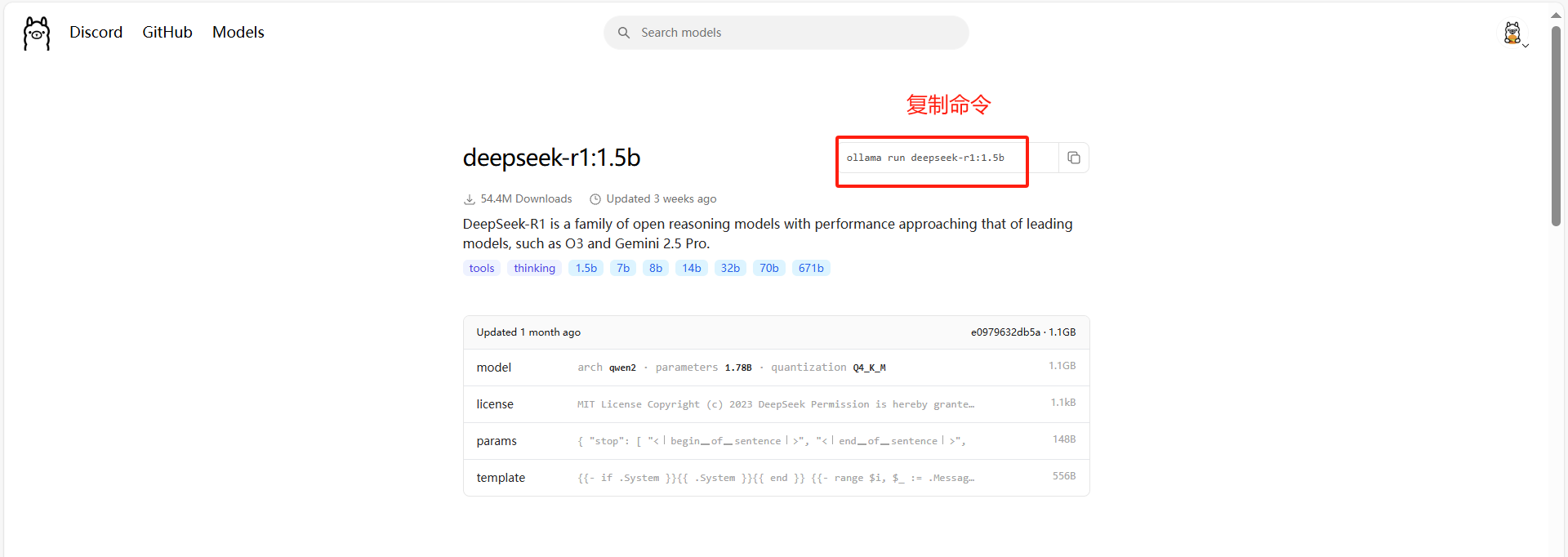The image size is (1568, 557).
Task: Click the qwen2 arch value
Action: pos(622,368)
